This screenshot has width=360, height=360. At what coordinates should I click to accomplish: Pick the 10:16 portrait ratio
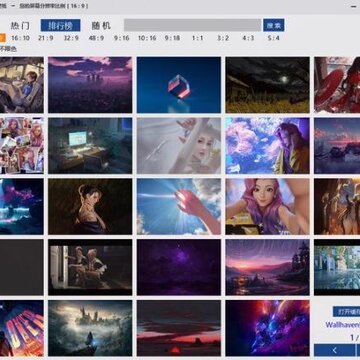click(147, 38)
